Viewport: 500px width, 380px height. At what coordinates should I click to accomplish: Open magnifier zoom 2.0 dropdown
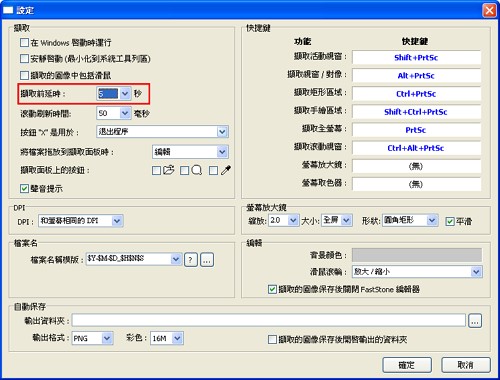click(x=293, y=220)
